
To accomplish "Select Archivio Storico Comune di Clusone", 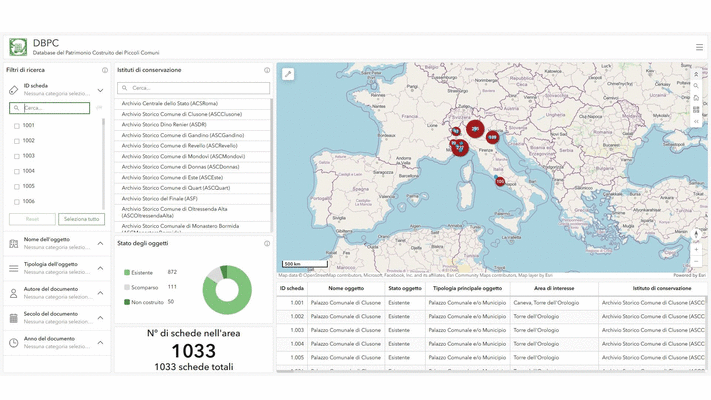I will click(192, 114).
